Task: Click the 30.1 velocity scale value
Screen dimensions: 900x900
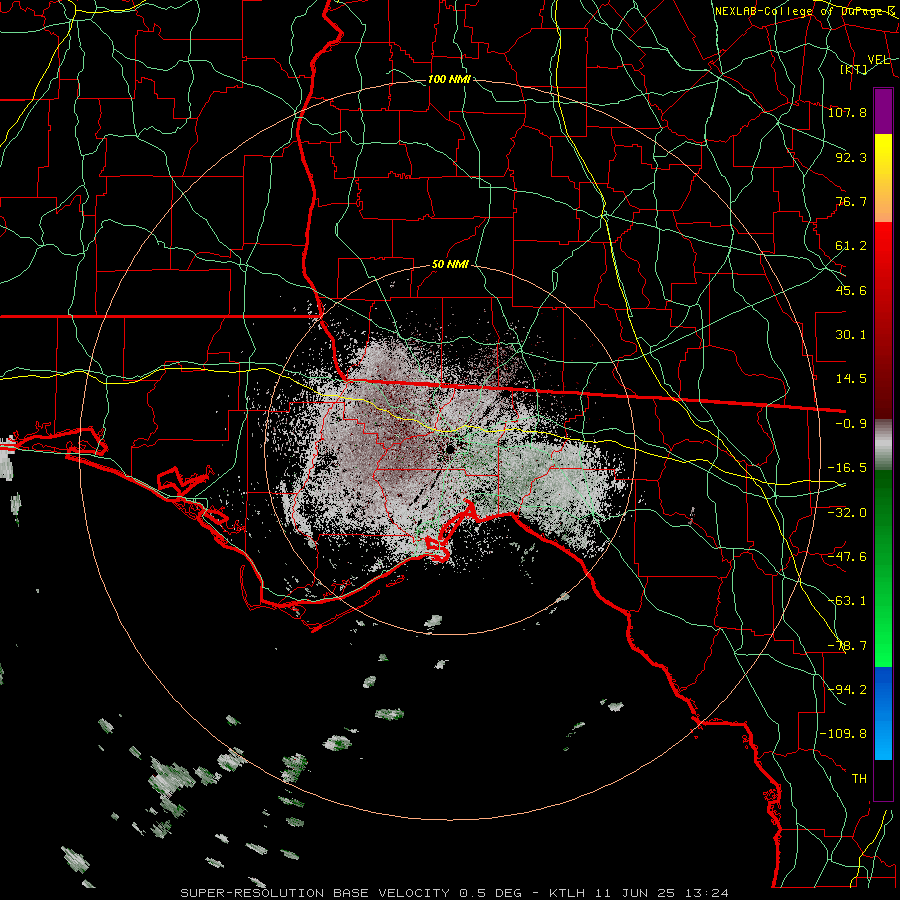Action: pos(851,334)
